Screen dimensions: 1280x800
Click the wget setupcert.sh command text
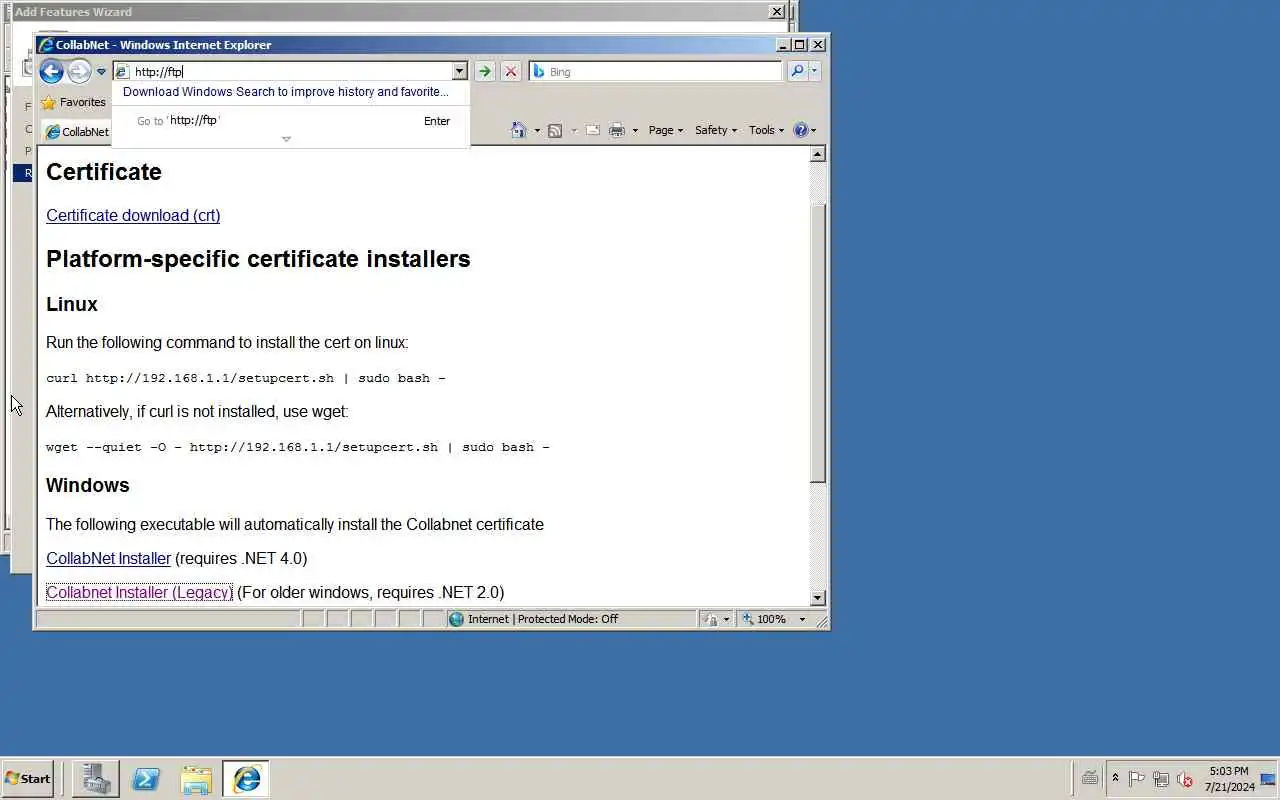pos(297,447)
